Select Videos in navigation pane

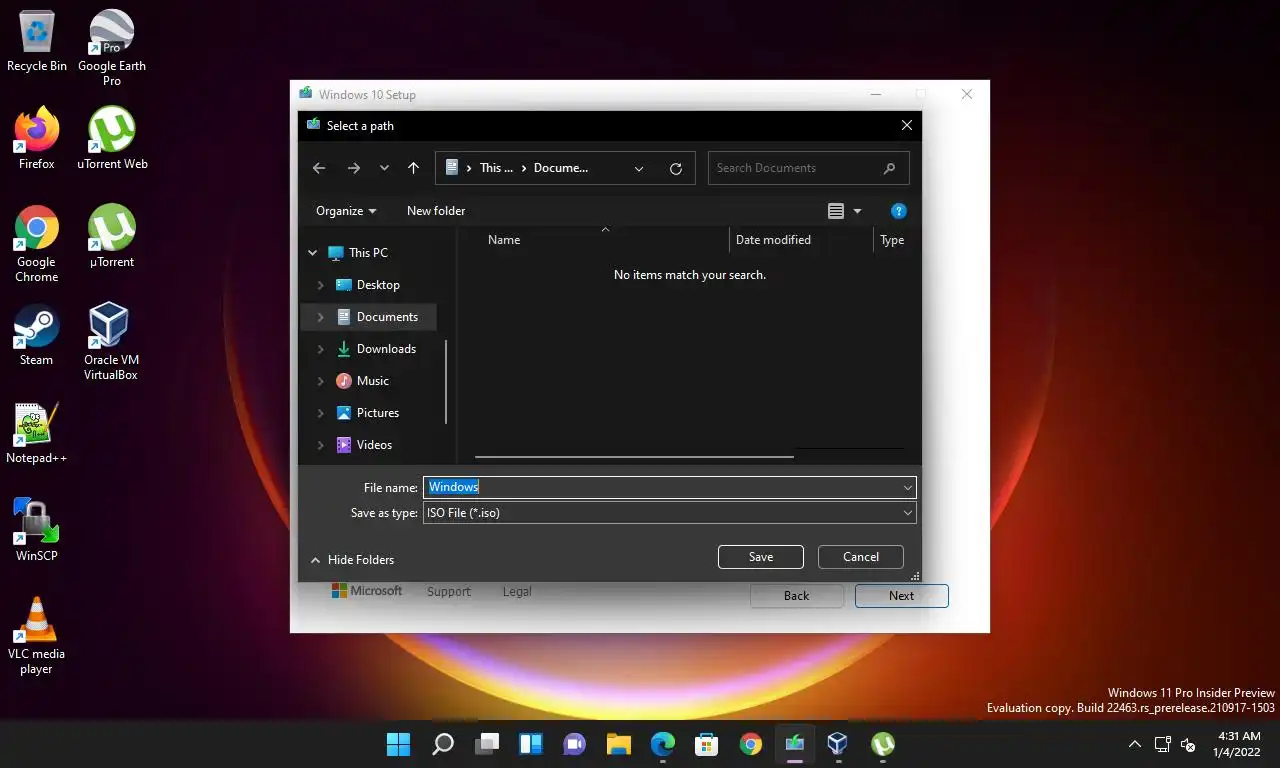pos(364,445)
